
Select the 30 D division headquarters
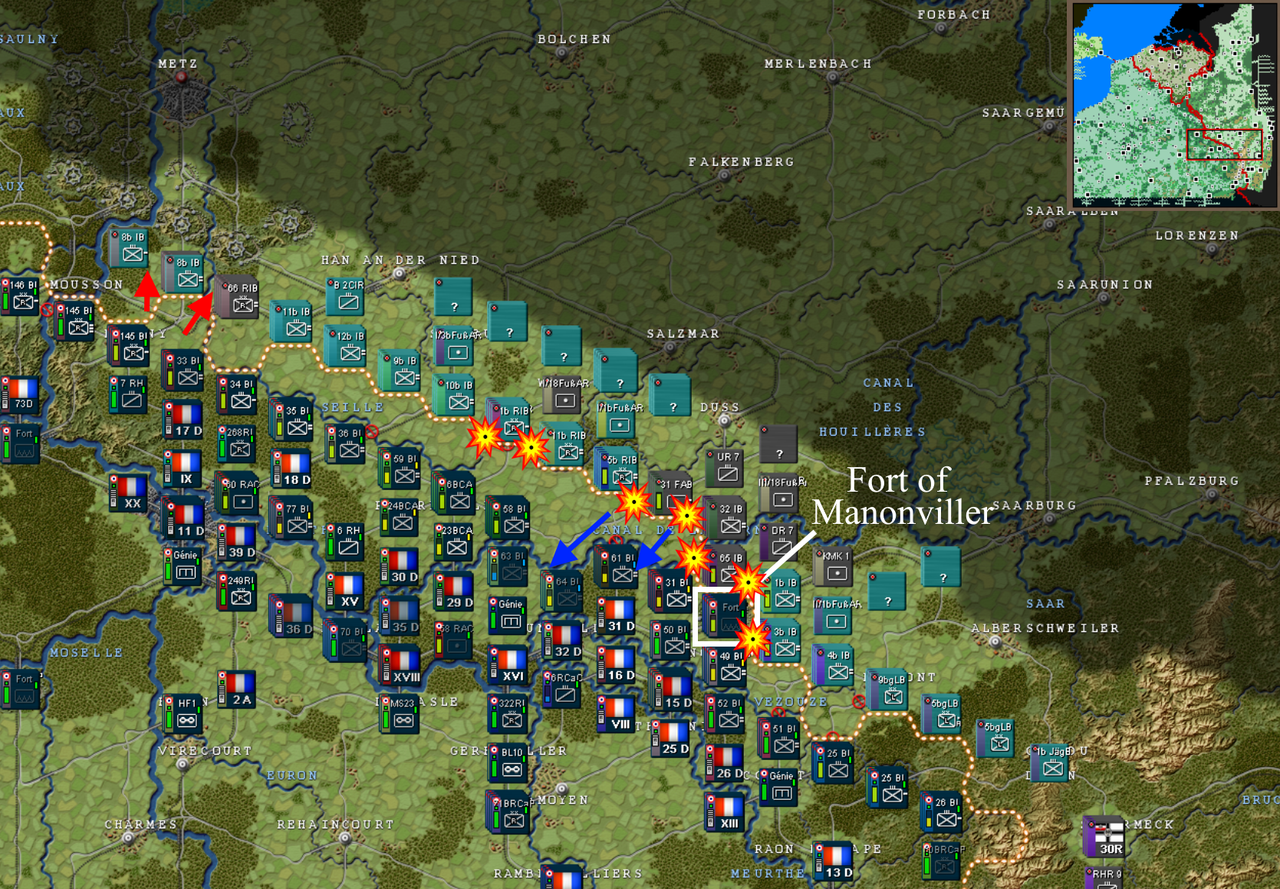click(399, 566)
